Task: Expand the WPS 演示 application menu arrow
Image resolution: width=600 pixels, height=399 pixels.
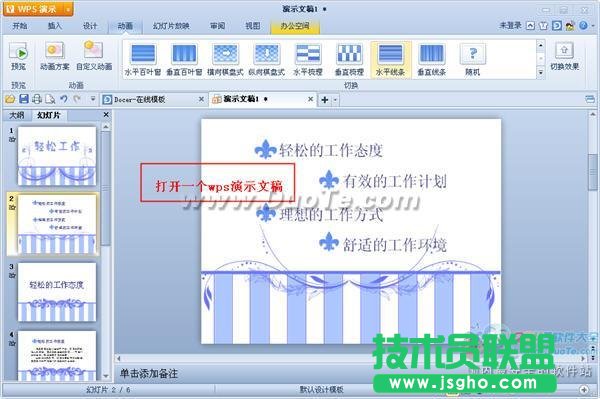Action: point(68,9)
